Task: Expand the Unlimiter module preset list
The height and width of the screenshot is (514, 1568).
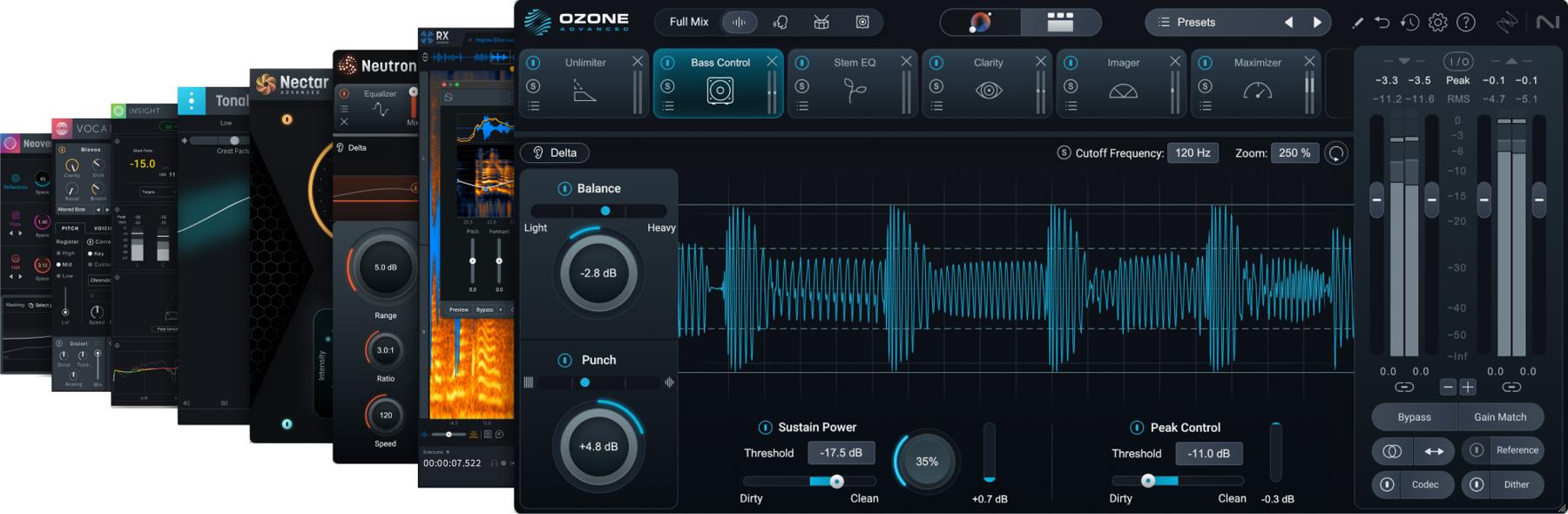Action: coord(534,106)
